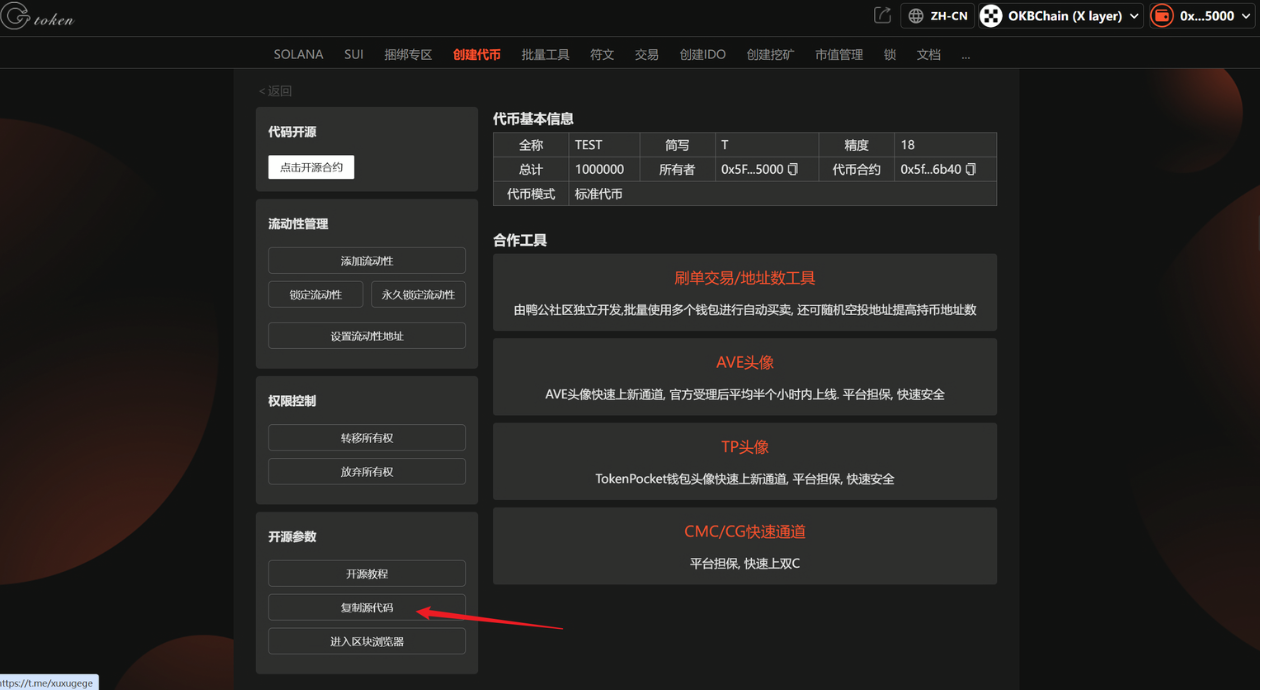1266x690 pixels.
Task: Click the 代币基本信息 heading
Action: coord(533,119)
